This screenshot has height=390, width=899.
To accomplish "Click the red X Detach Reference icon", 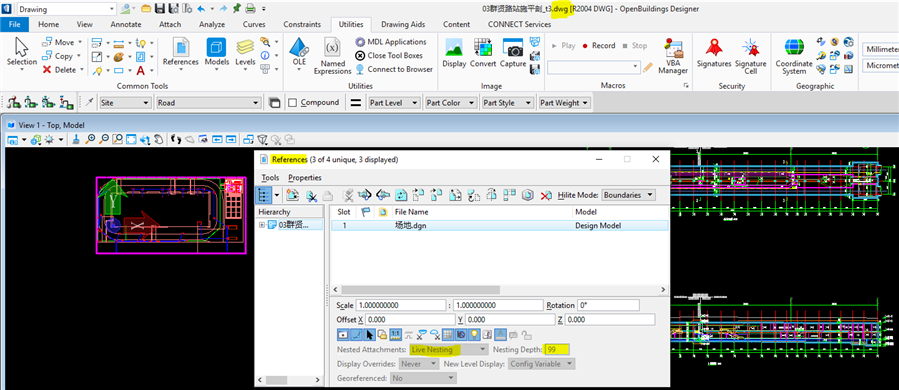I will click(546, 195).
